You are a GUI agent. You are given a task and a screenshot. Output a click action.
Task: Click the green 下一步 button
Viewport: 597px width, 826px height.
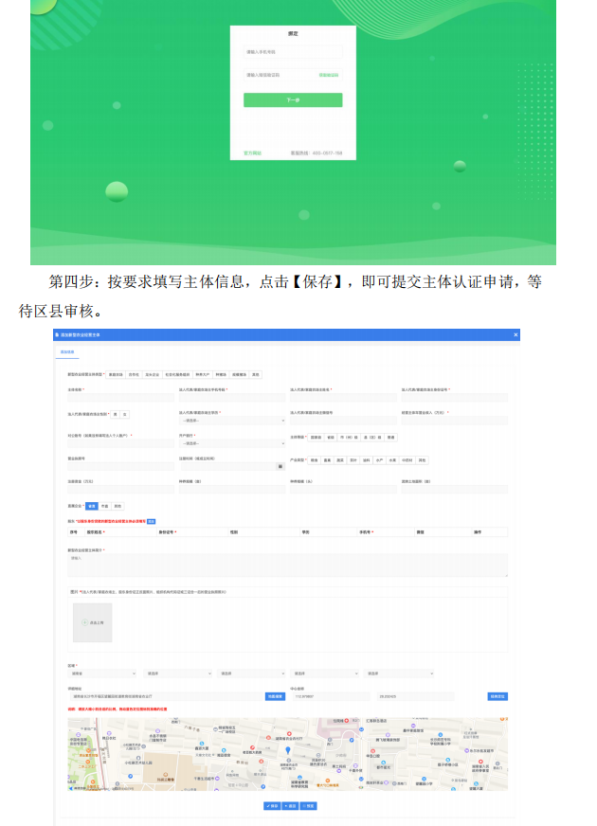tap(292, 100)
